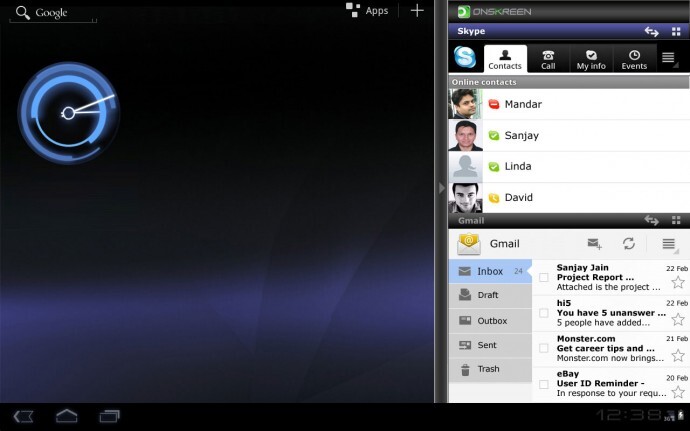Switch to Skype Call tab

tap(548, 58)
